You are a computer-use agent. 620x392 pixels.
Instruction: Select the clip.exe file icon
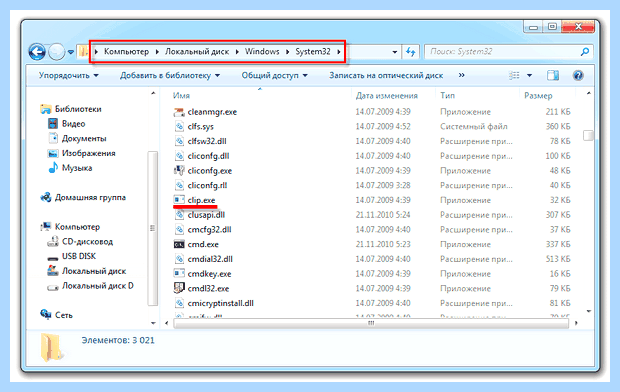coord(179,199)
